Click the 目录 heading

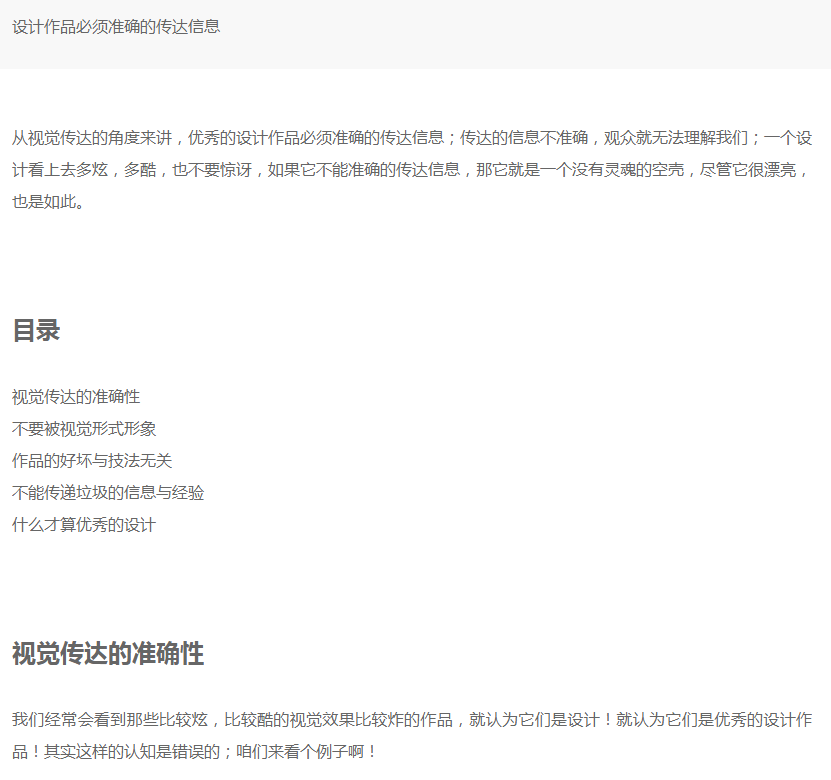coord(36,331)
